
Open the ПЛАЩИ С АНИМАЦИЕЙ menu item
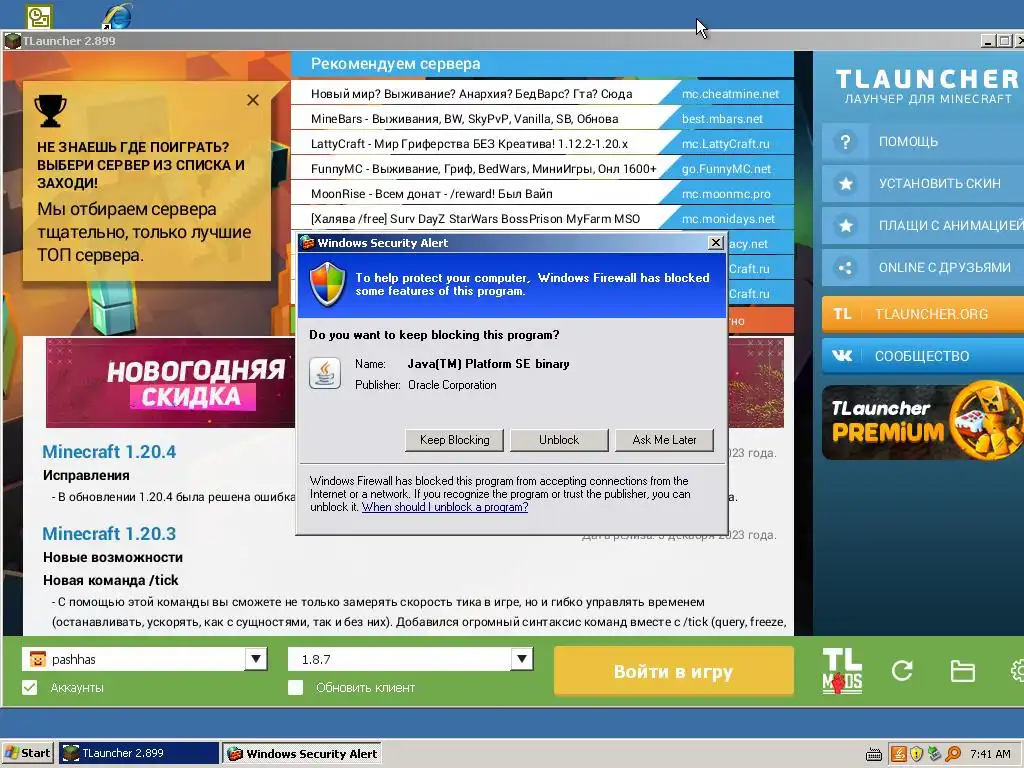[x=923, y=225]
